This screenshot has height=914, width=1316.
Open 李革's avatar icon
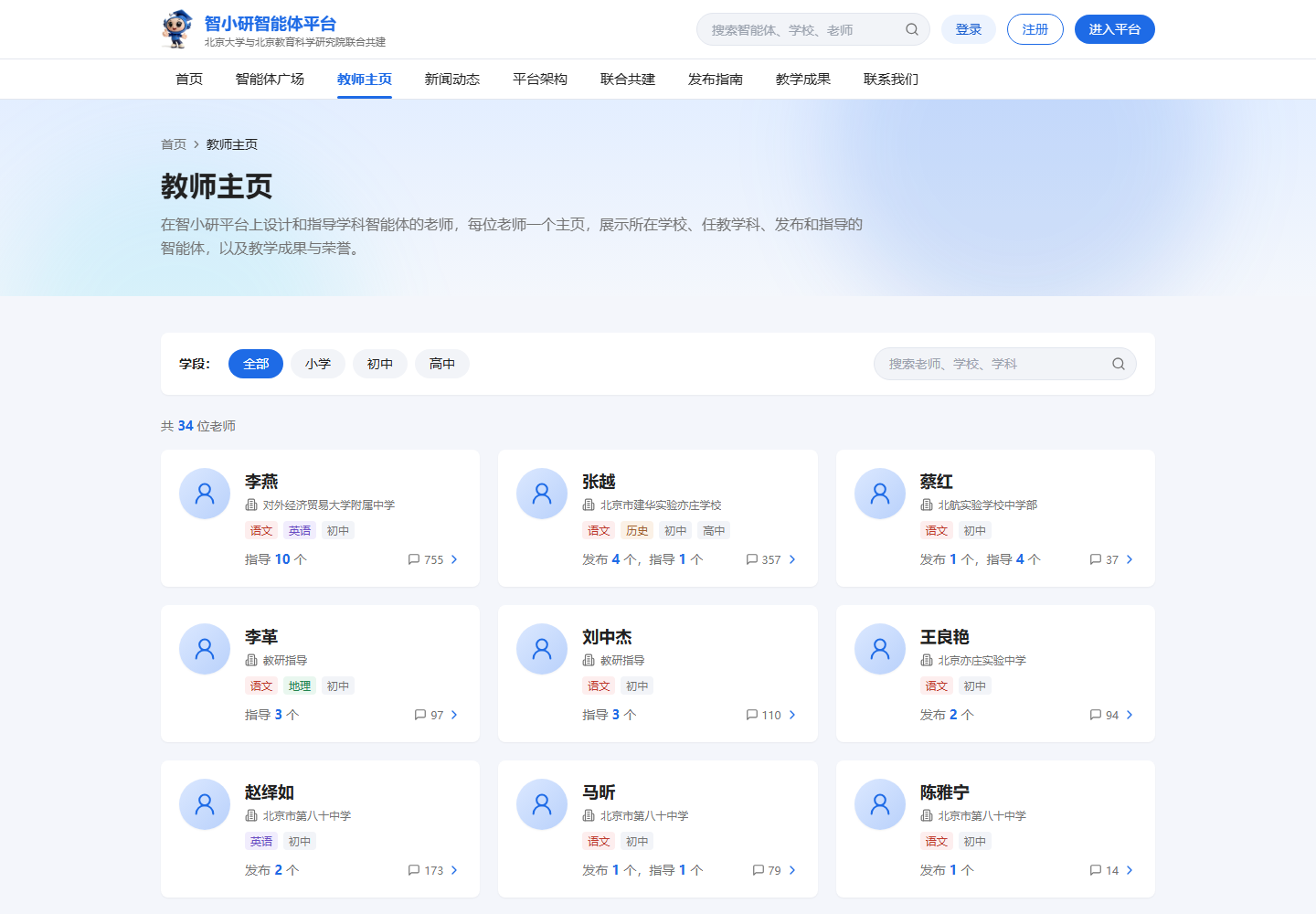tap(205, 649)
